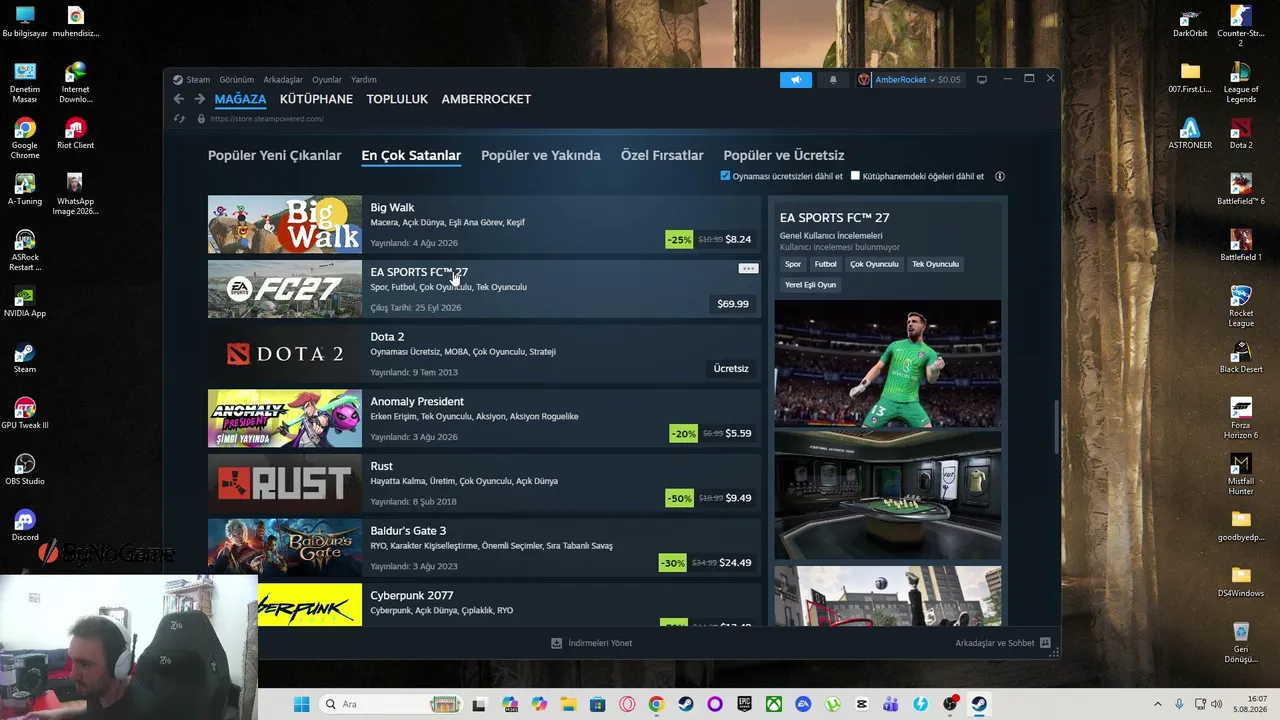Click the Futbol tag button
Viewport: 1280px width, 720px height.
825,264
